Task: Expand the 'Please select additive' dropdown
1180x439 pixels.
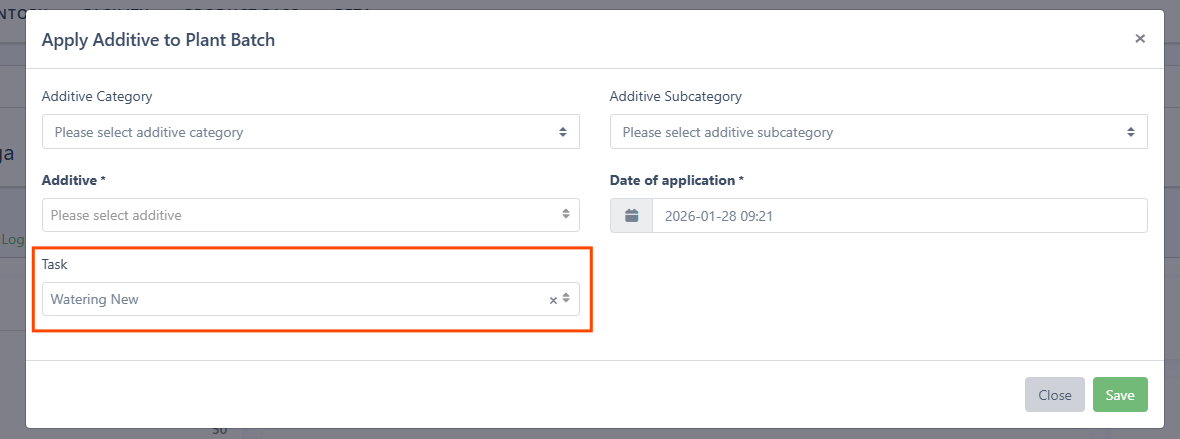Action: [300, 215]
